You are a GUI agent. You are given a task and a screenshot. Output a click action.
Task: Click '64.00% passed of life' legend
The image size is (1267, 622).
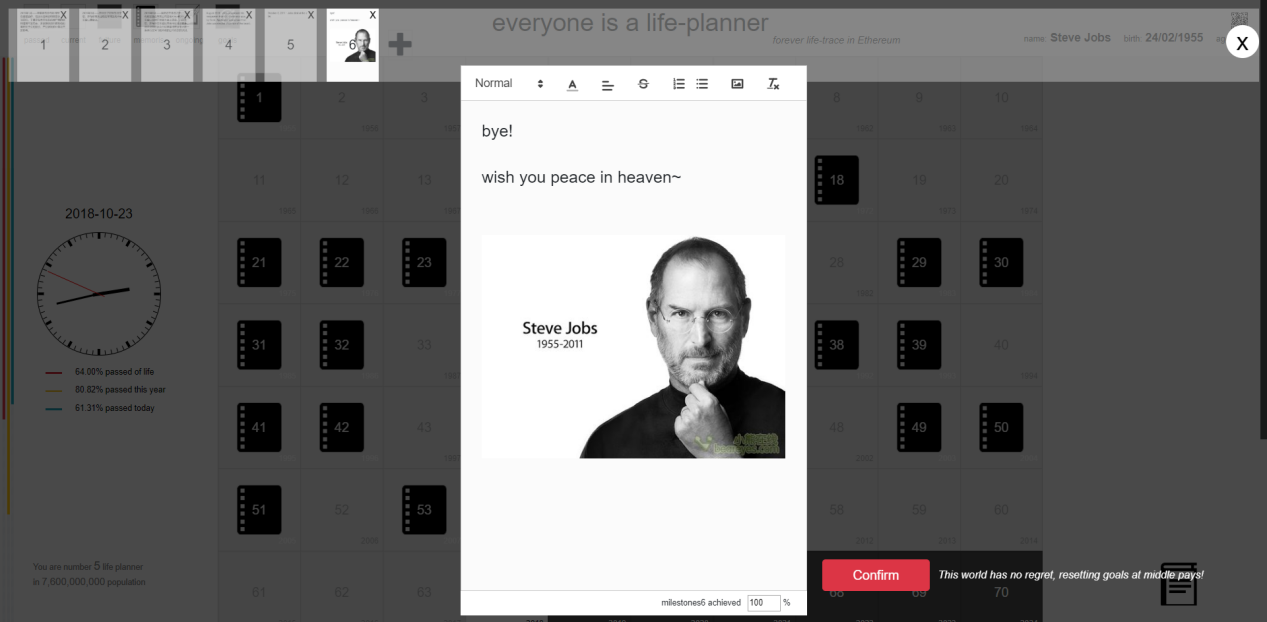click(114, 372)
